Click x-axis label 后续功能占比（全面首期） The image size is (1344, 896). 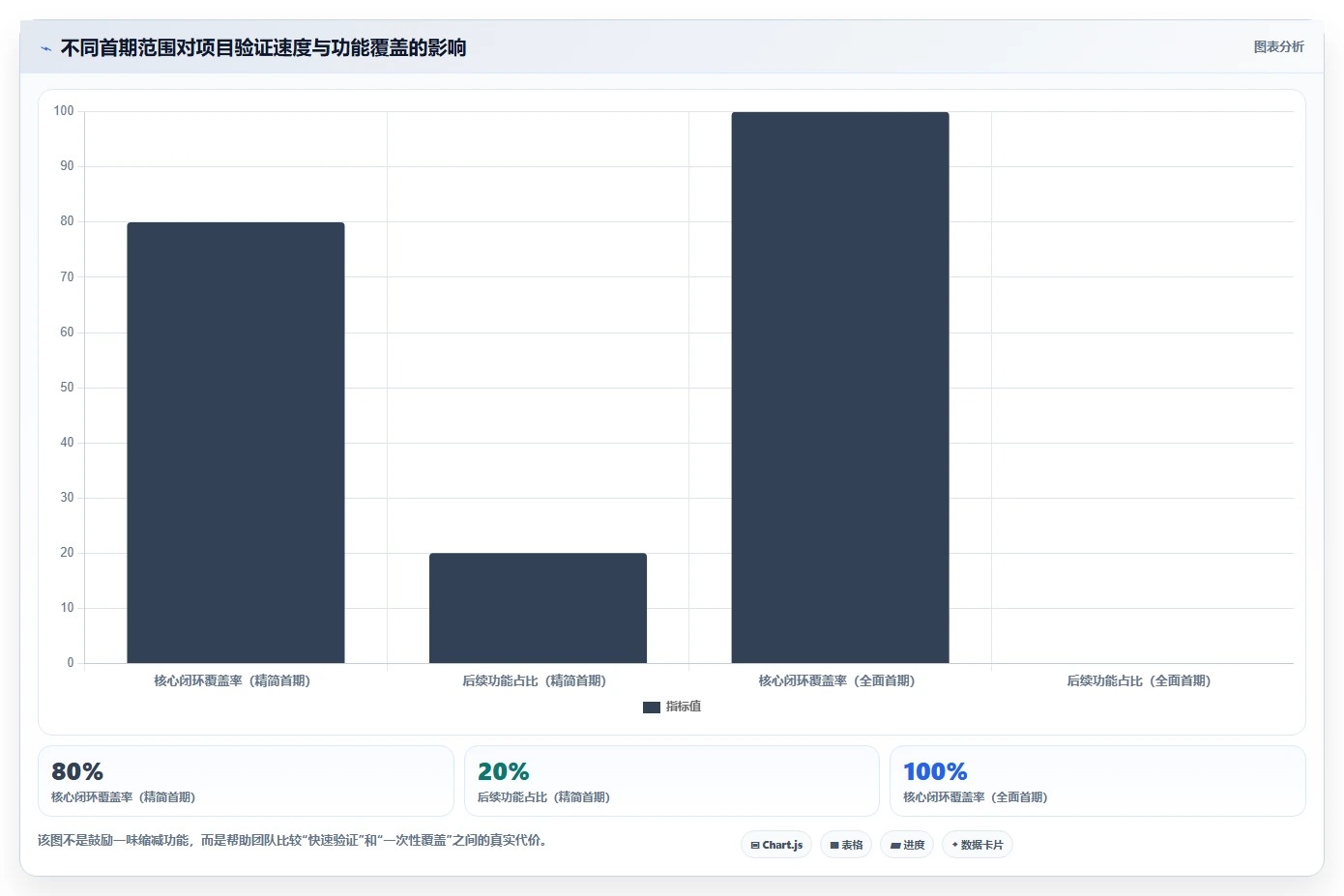click(1139, 680)
